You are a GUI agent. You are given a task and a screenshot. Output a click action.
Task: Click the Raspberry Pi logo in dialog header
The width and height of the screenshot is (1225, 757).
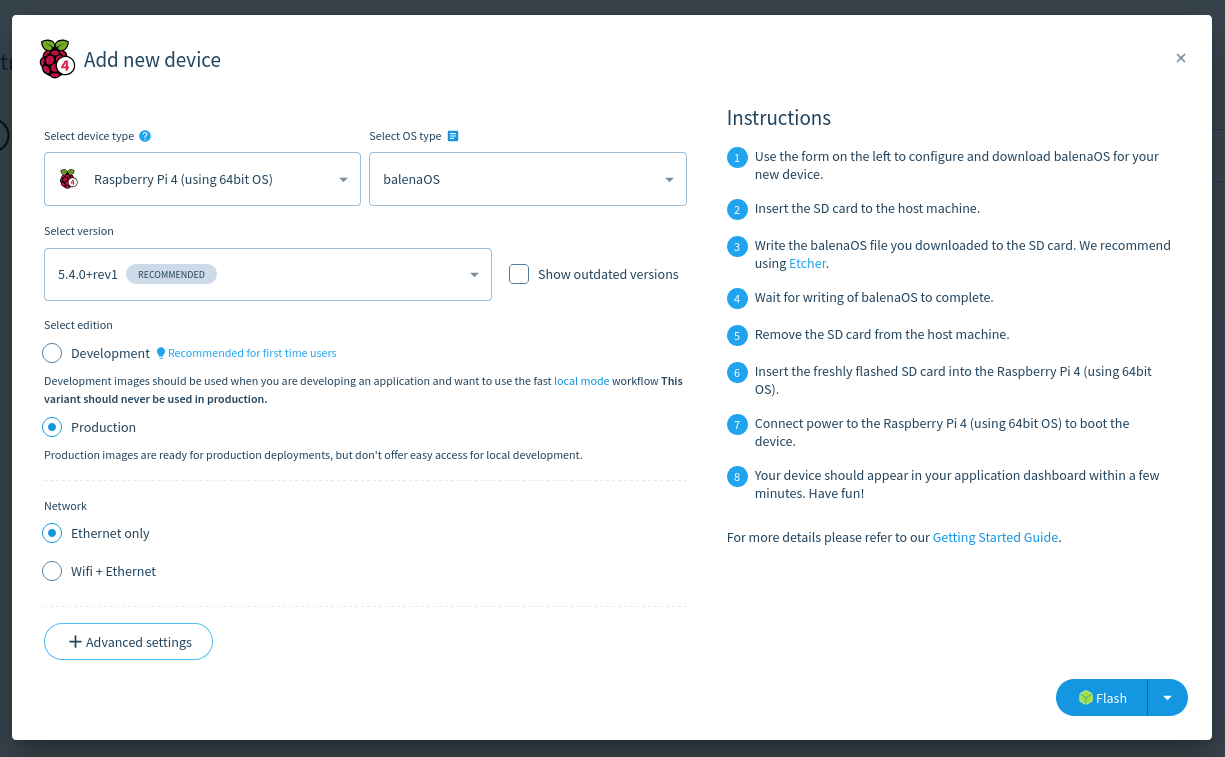(57, 59)
